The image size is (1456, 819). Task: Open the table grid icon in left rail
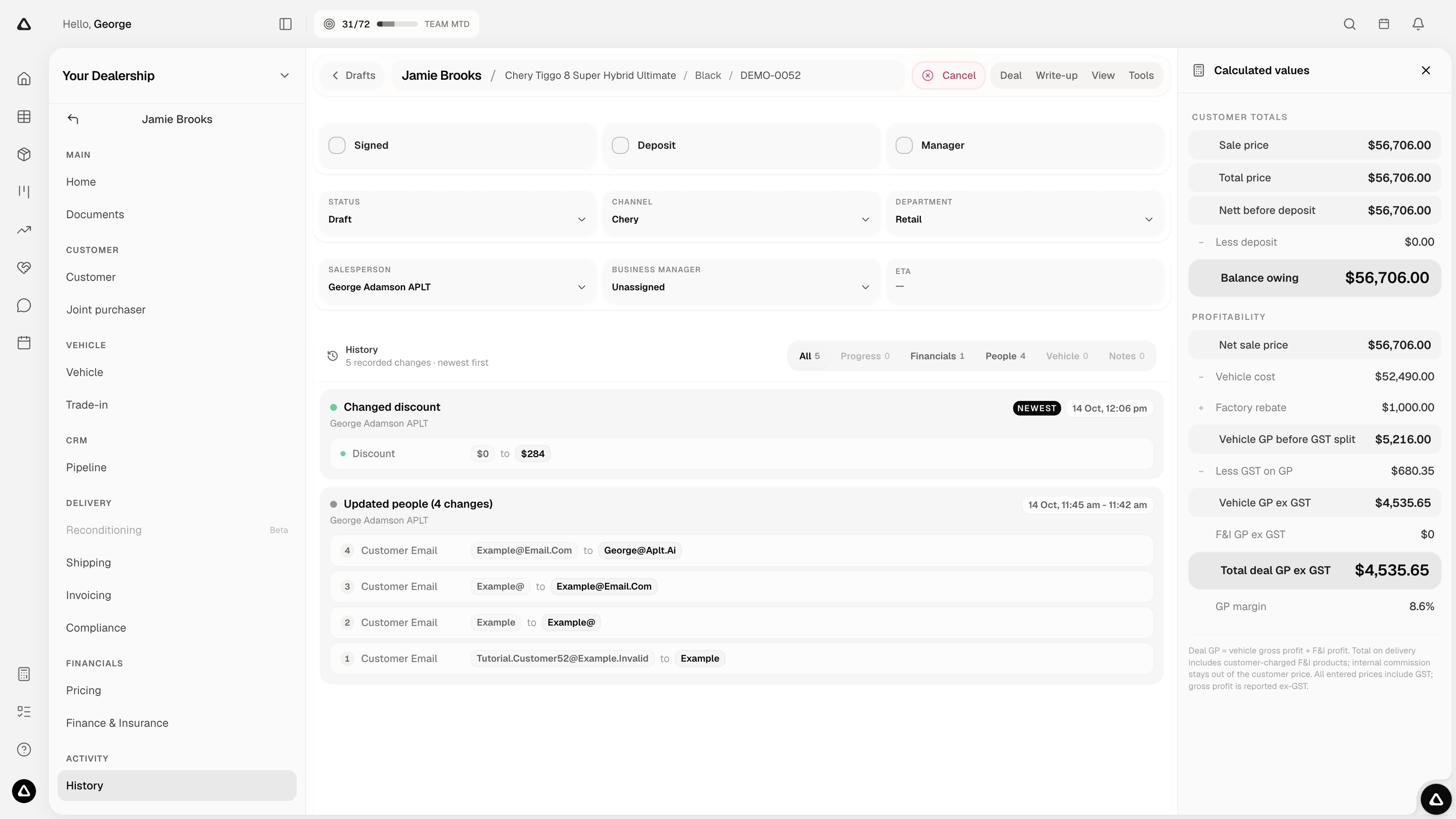[24, 117]
